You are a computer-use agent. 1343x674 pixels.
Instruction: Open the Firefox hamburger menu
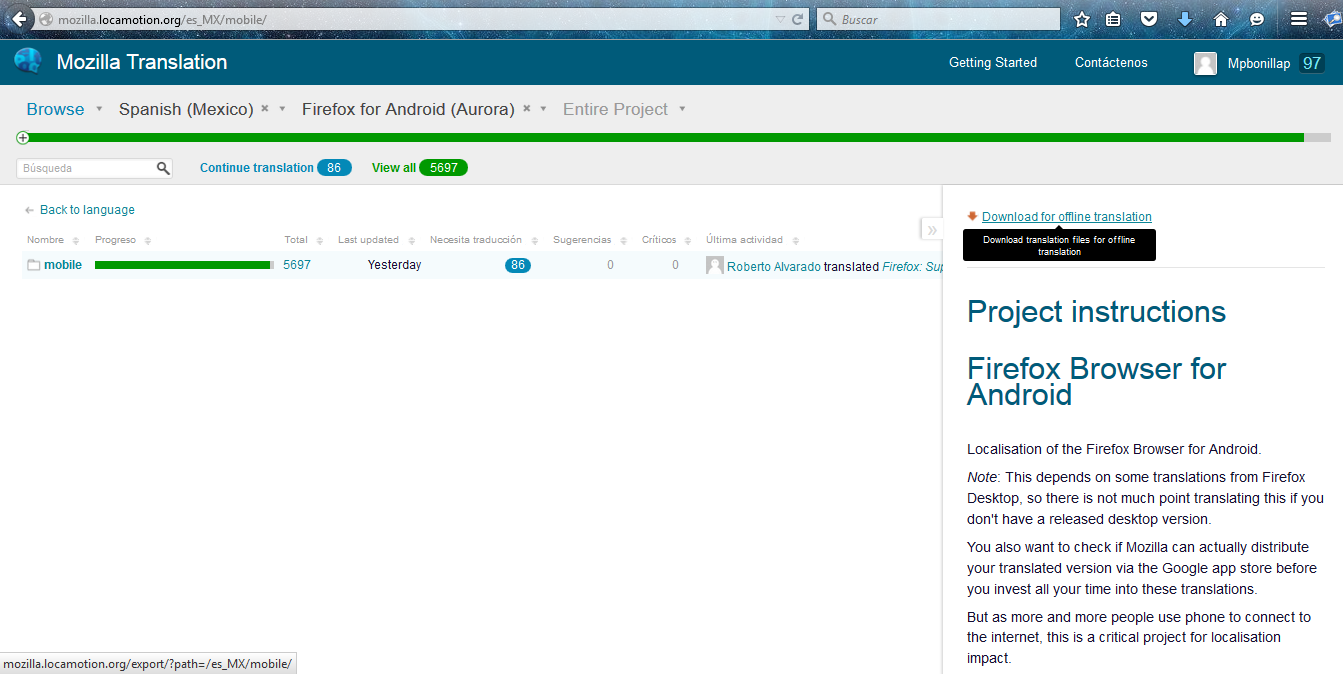[1299, 19]
